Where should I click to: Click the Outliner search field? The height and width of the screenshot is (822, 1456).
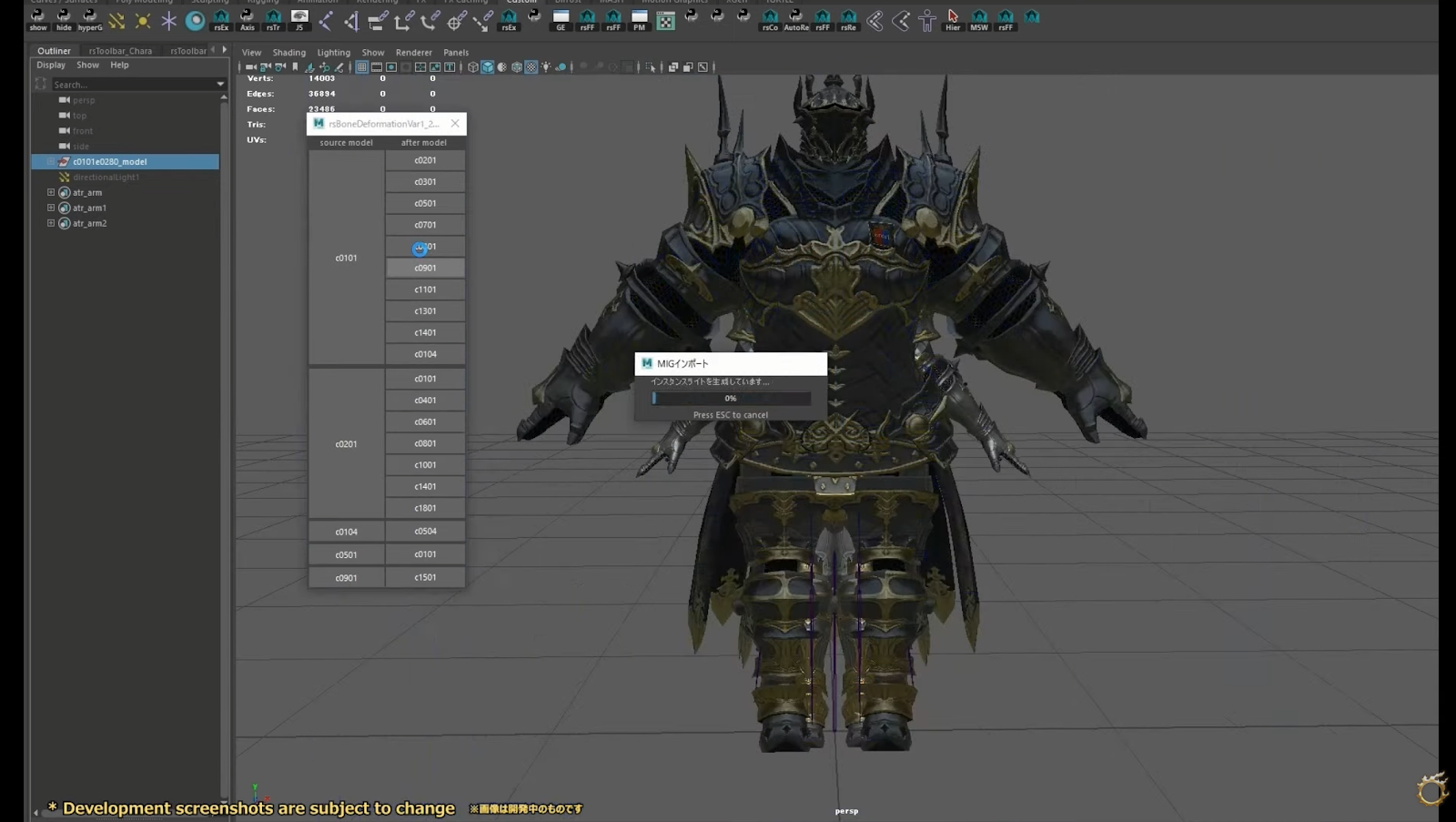coord(133,84)
